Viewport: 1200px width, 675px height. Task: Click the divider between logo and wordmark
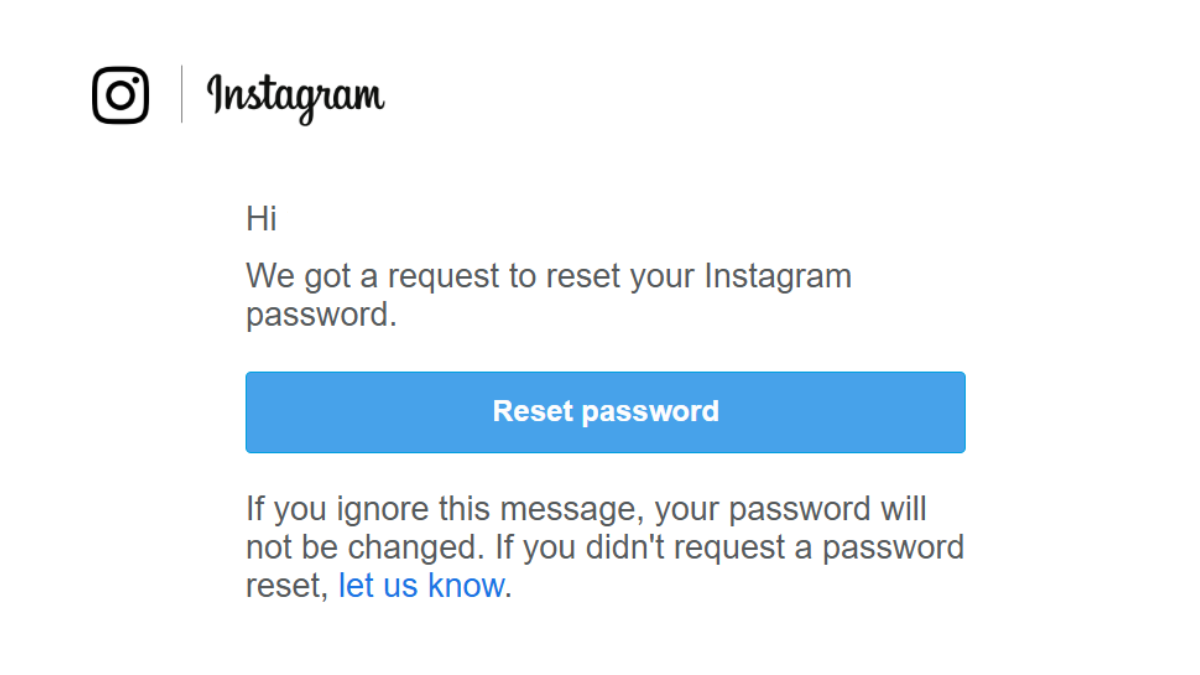click(181, 95)
